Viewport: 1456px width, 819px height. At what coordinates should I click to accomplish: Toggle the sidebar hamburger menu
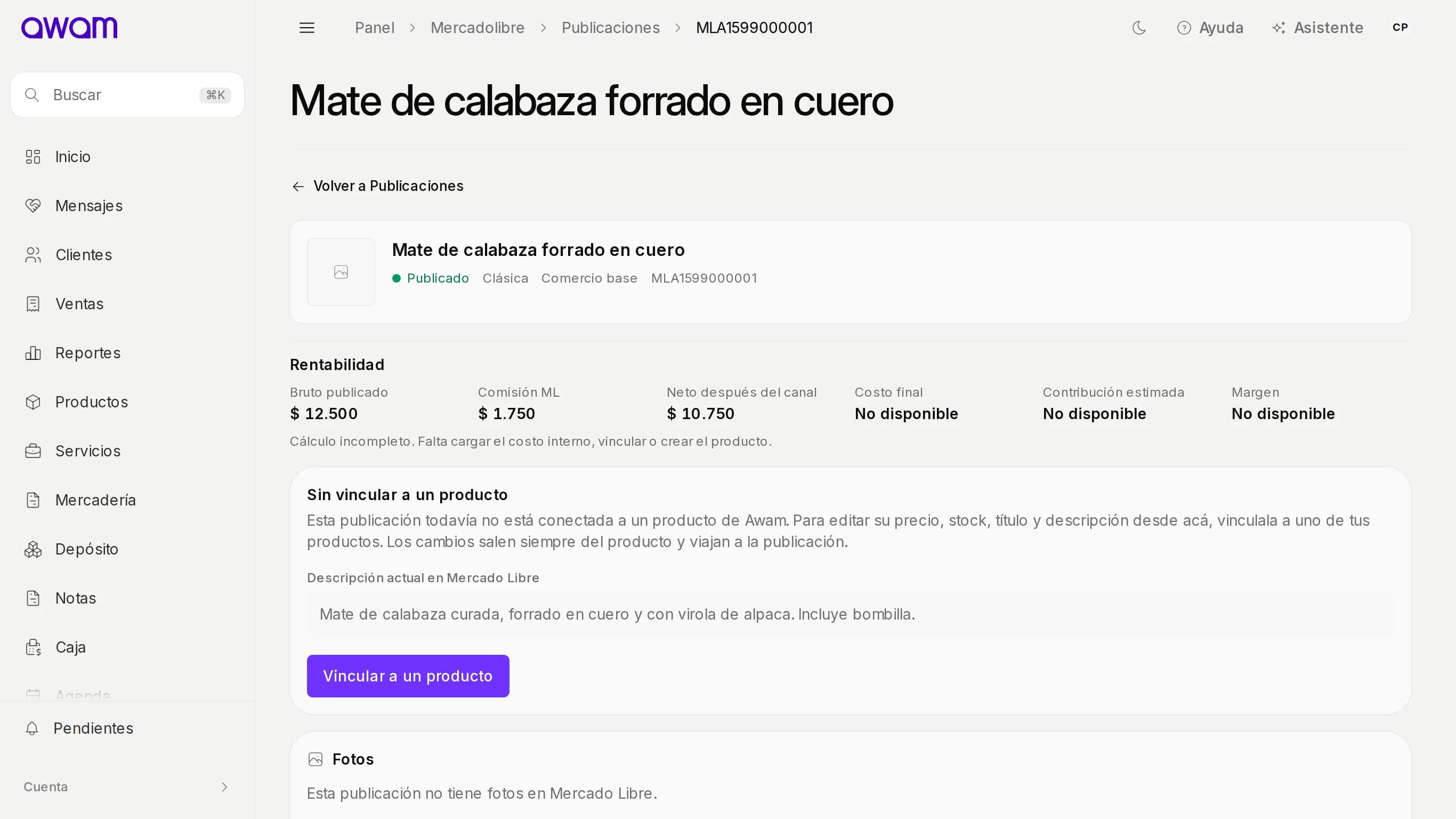coord(306,28)
